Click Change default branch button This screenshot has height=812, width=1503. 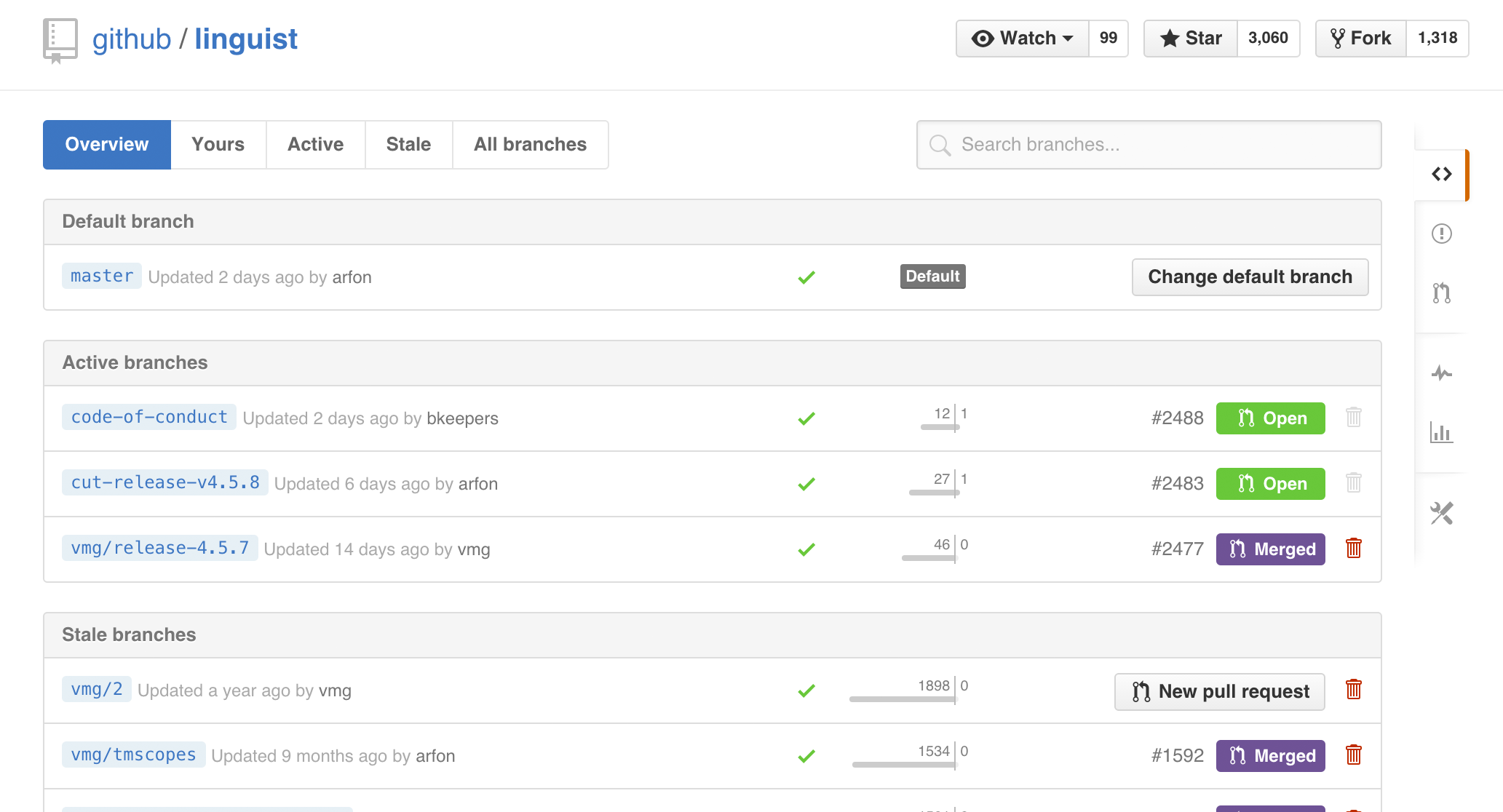(x=1250, y=277)
